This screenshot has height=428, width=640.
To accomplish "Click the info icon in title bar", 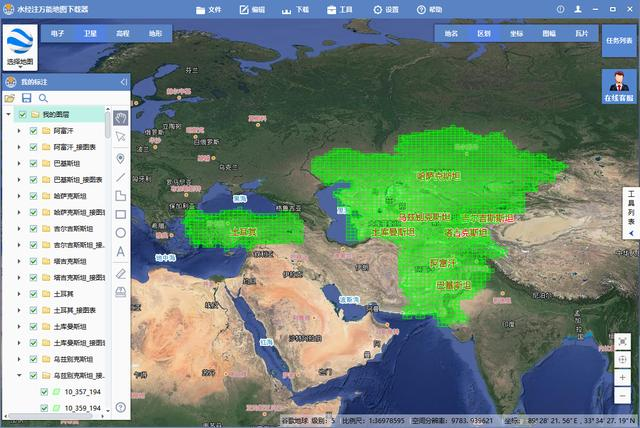I will pos(560,9).
